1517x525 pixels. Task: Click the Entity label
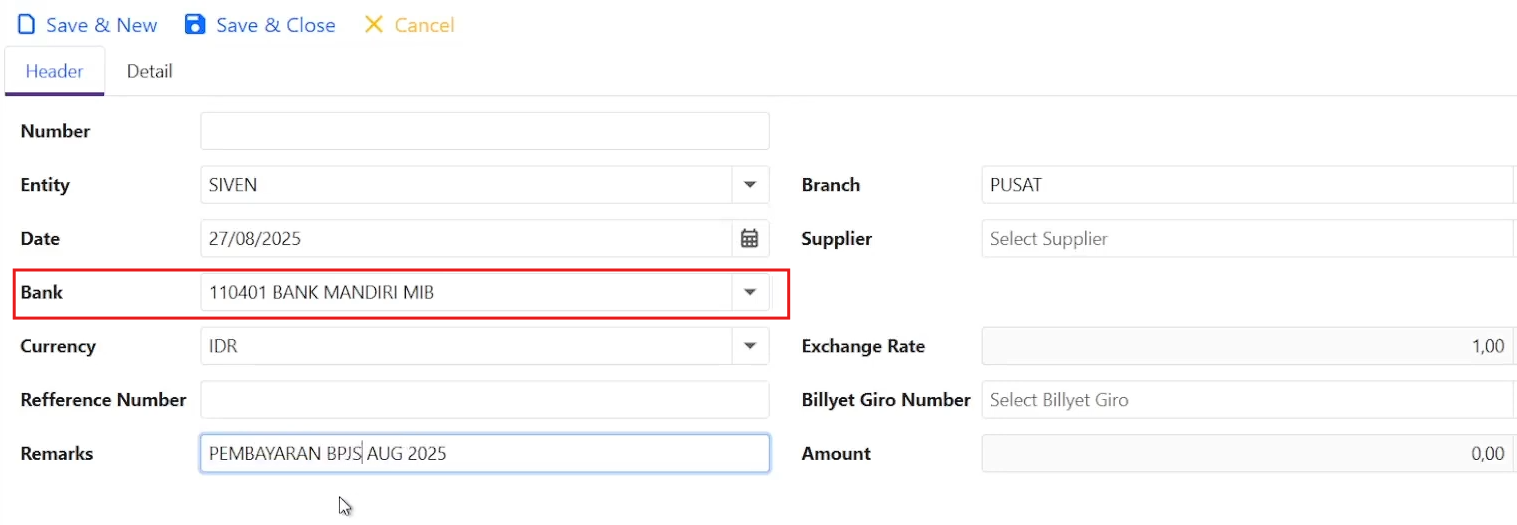(x=45, y=185)
